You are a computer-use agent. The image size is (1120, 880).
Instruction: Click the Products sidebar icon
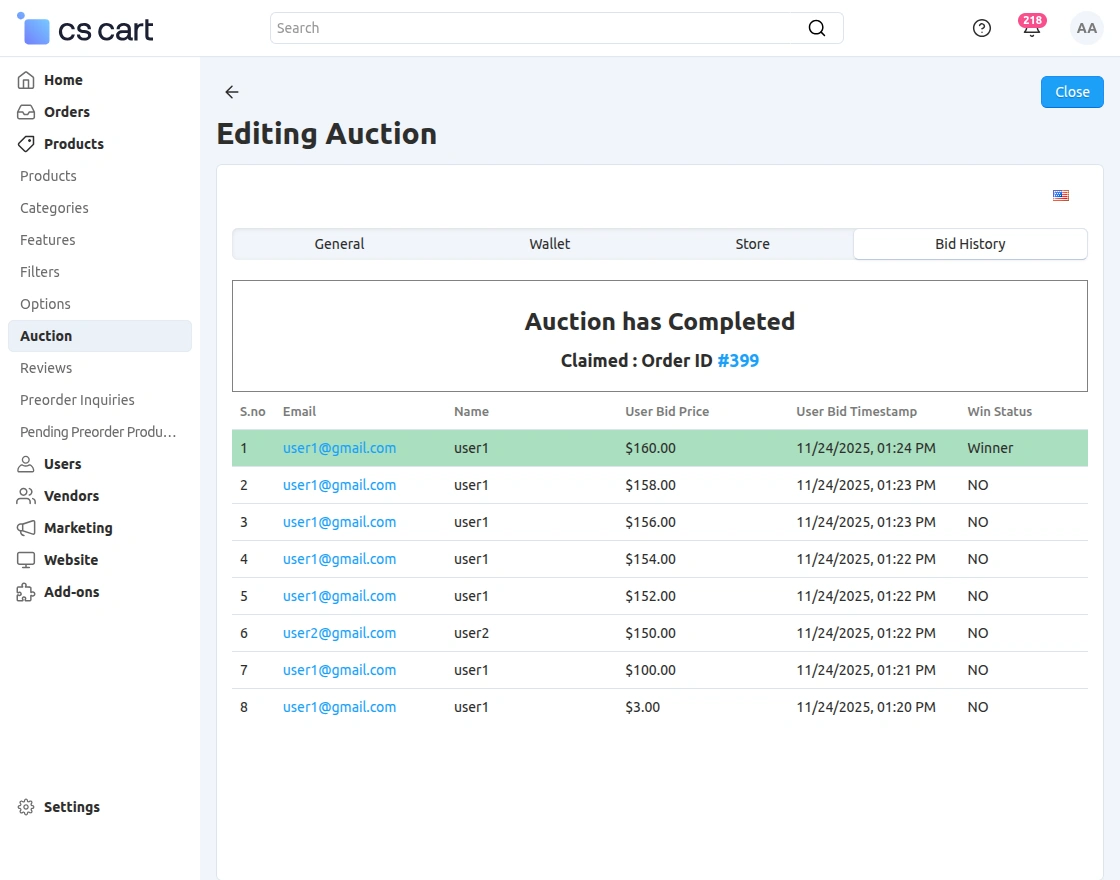[26, 144]
